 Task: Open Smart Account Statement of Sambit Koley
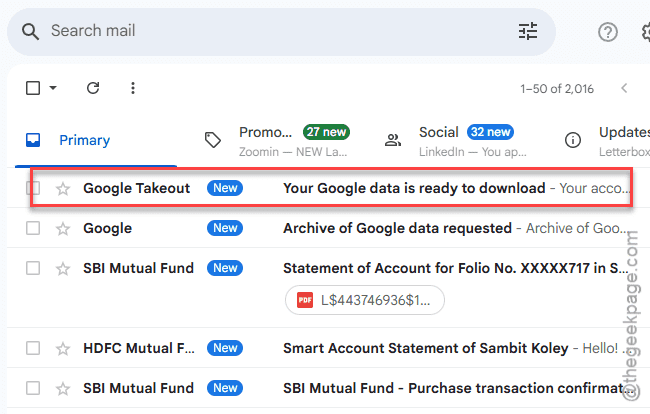(425, 348)
